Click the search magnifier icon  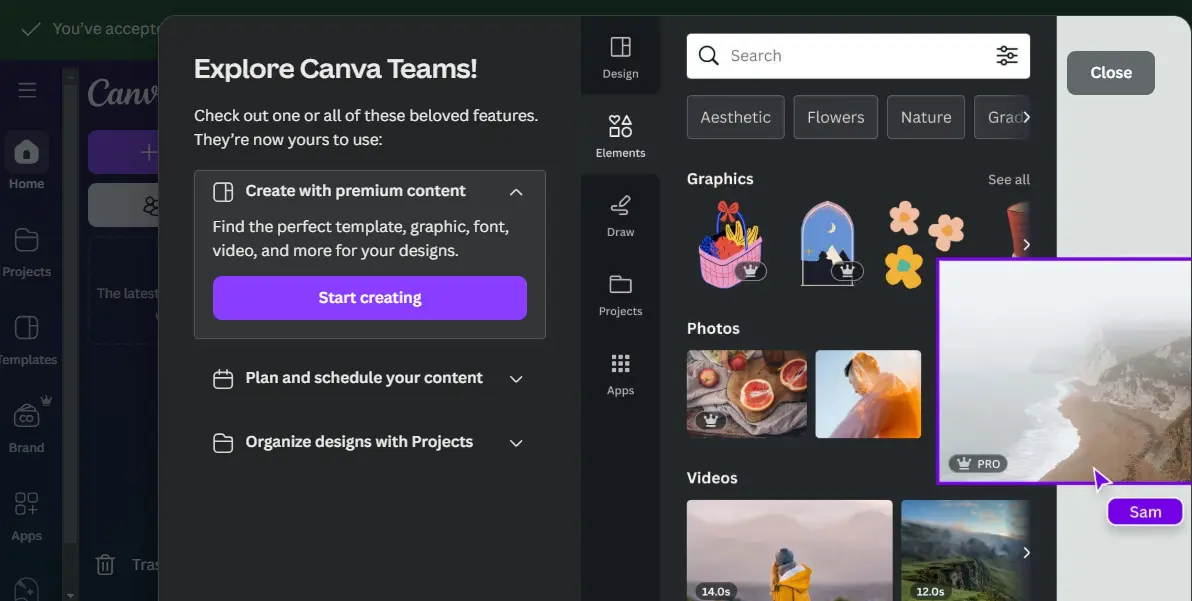709,55
